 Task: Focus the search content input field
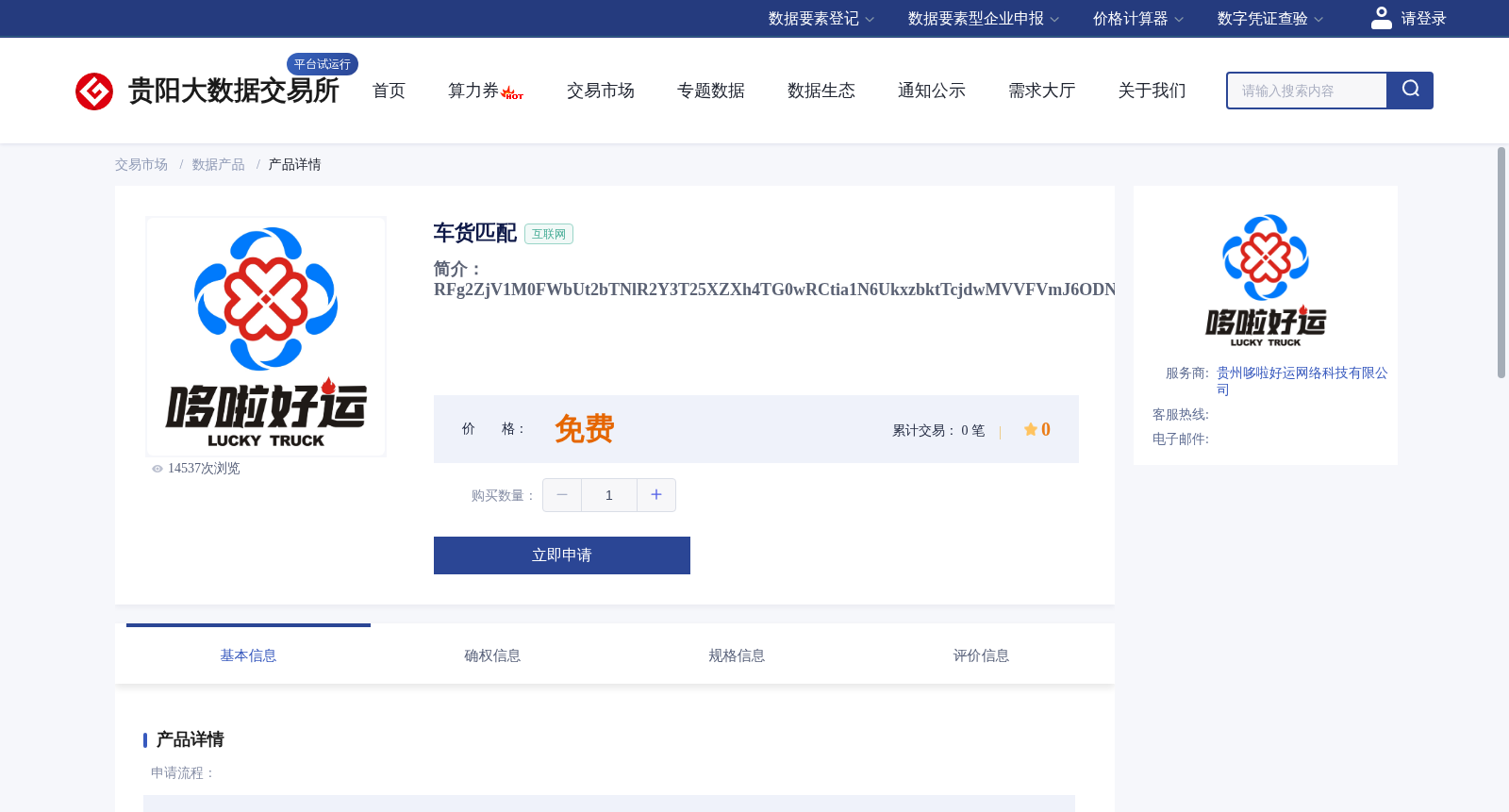[x=1306, y=91]
